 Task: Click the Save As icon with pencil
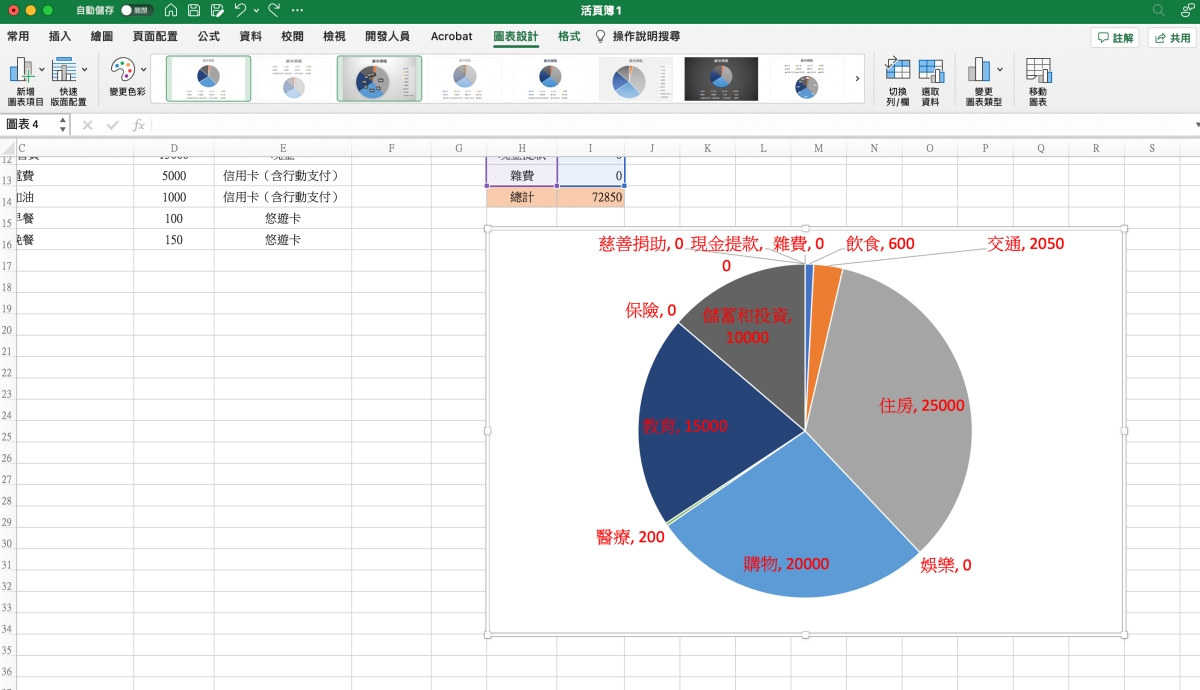pyautogui.click(x=217, y=10)
